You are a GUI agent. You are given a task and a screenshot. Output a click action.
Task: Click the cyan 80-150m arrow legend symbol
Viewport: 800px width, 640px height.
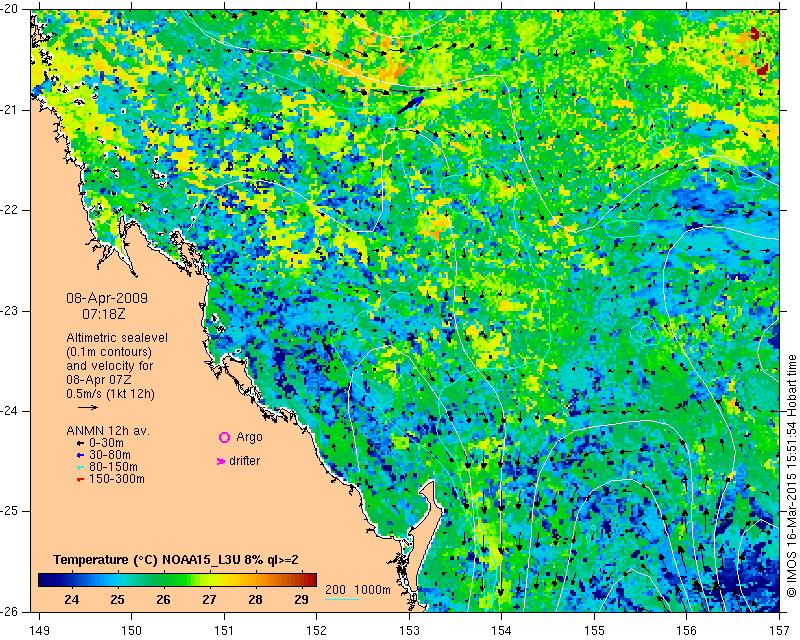80,467
